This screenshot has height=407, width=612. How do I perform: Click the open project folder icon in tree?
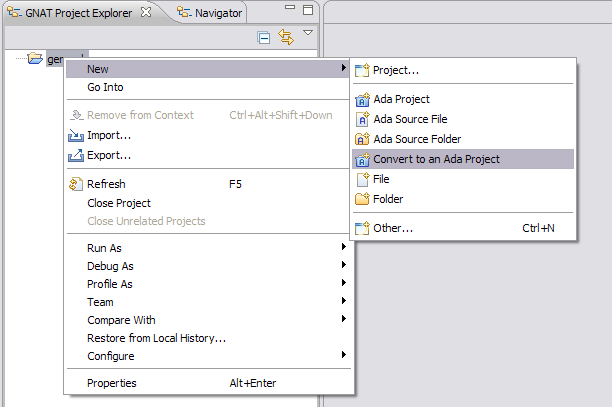click(35, 58)
